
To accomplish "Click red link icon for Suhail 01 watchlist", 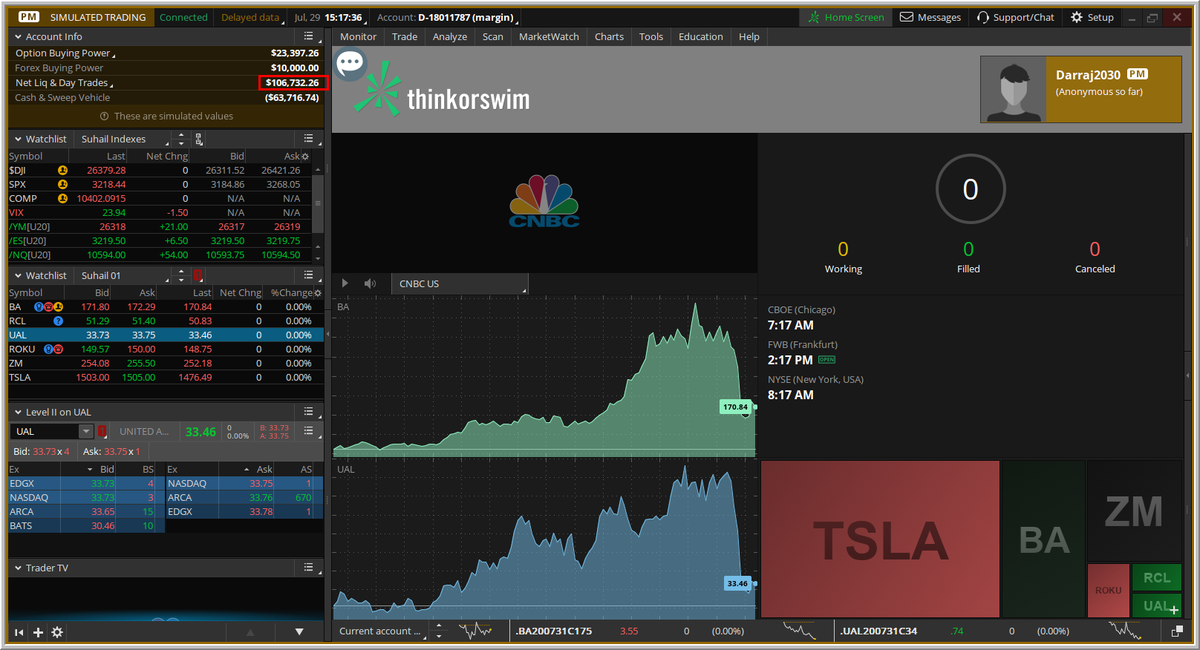I will 198,275.
